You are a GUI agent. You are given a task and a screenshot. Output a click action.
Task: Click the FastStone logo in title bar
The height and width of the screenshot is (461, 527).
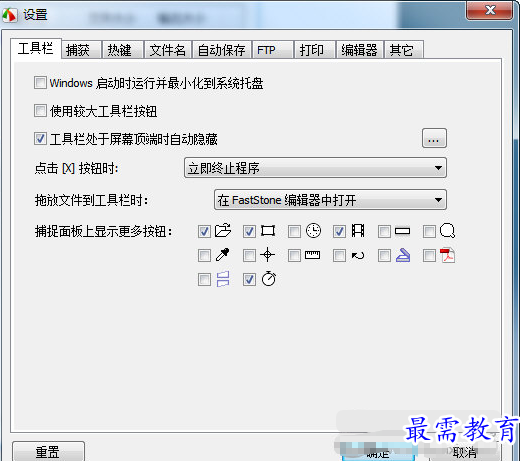[9, 14]
